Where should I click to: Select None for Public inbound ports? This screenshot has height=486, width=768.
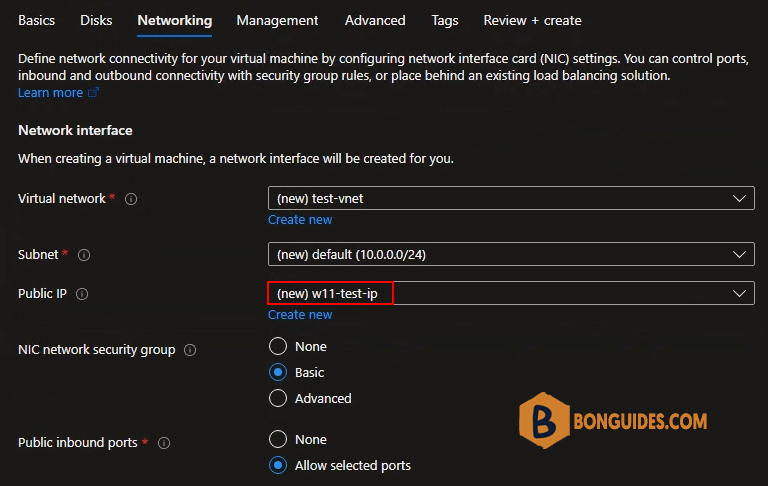tap(278, 439)
